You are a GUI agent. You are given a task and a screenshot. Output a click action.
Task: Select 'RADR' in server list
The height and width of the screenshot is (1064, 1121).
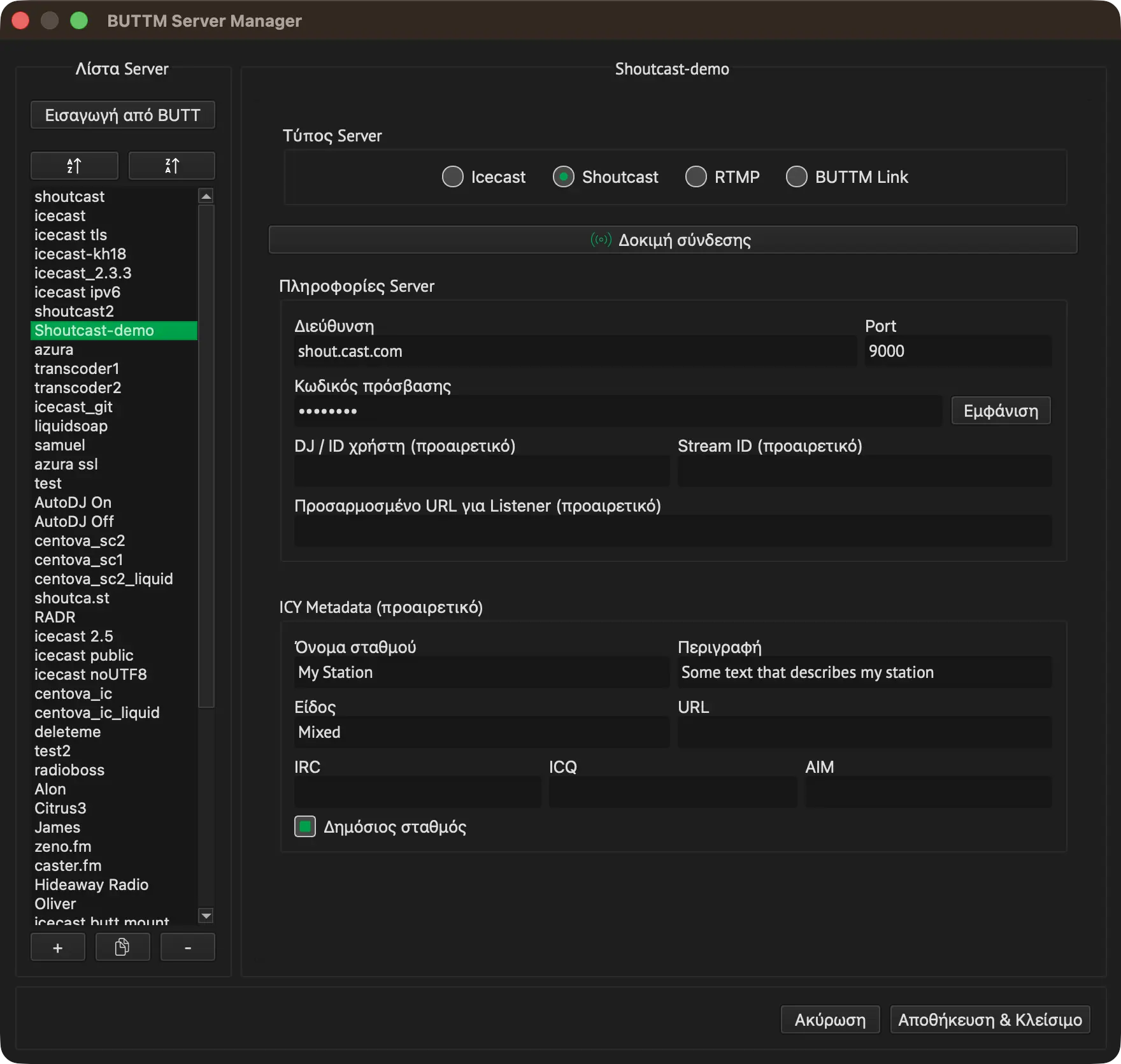114,617
